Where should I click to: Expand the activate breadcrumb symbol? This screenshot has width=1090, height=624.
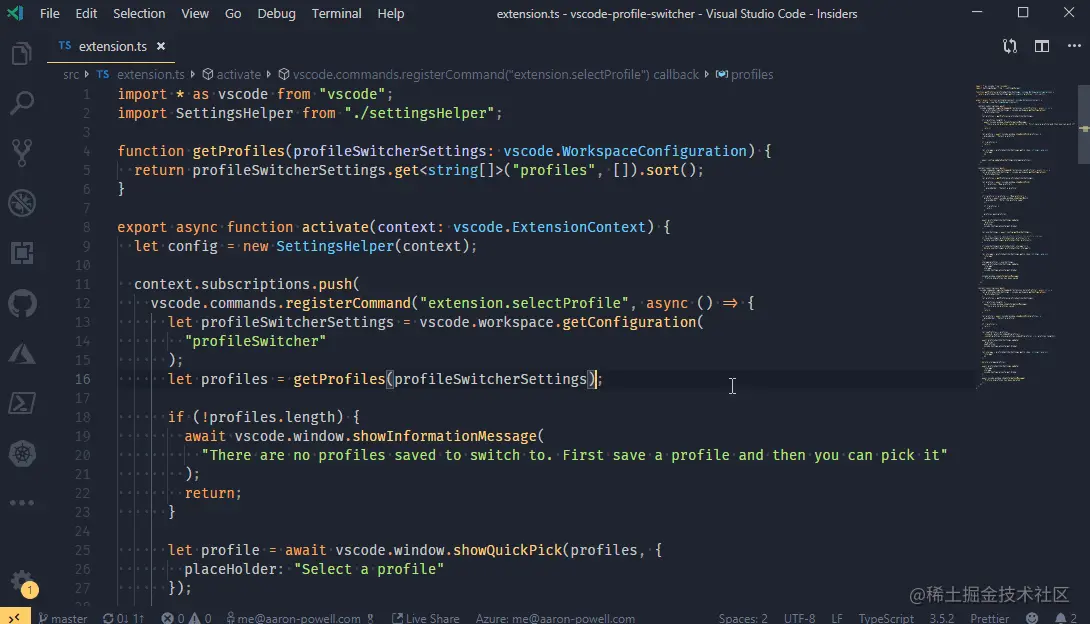231,74
